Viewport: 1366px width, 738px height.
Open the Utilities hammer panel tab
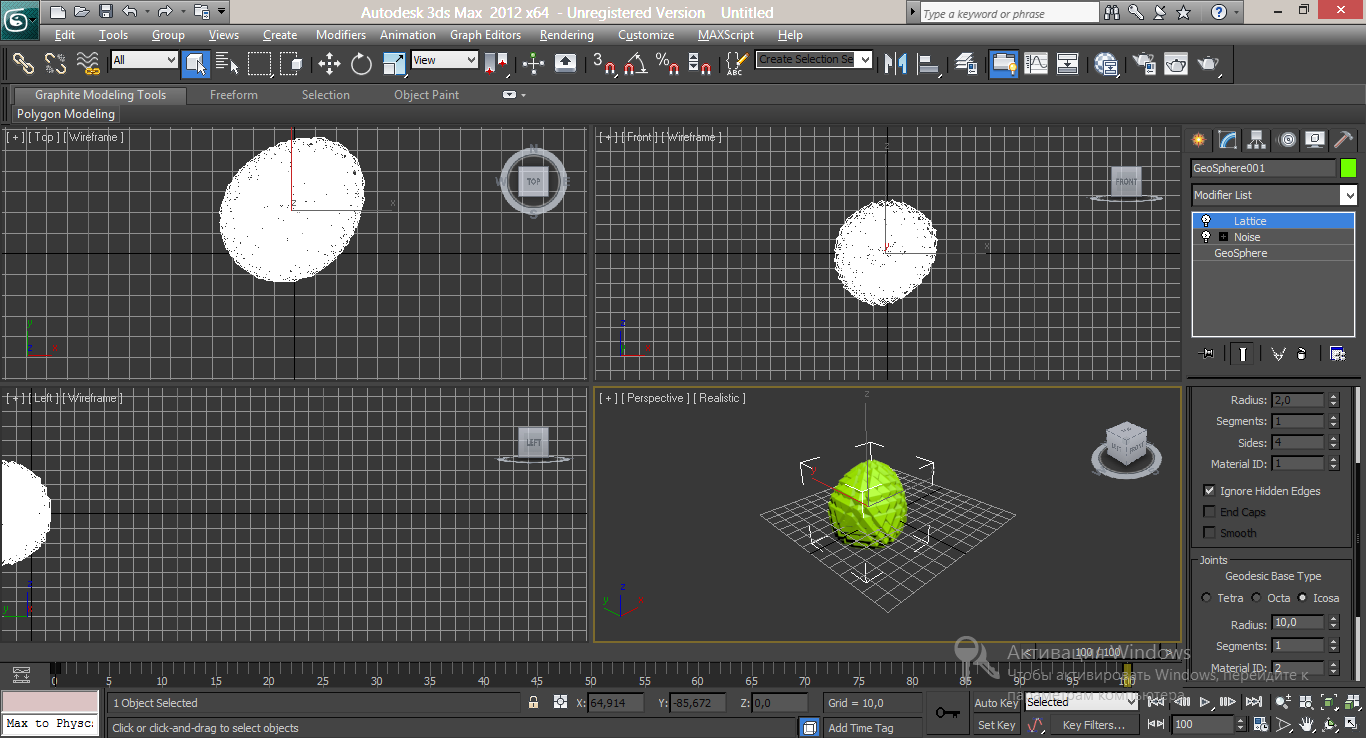[x=1343, y=140]
